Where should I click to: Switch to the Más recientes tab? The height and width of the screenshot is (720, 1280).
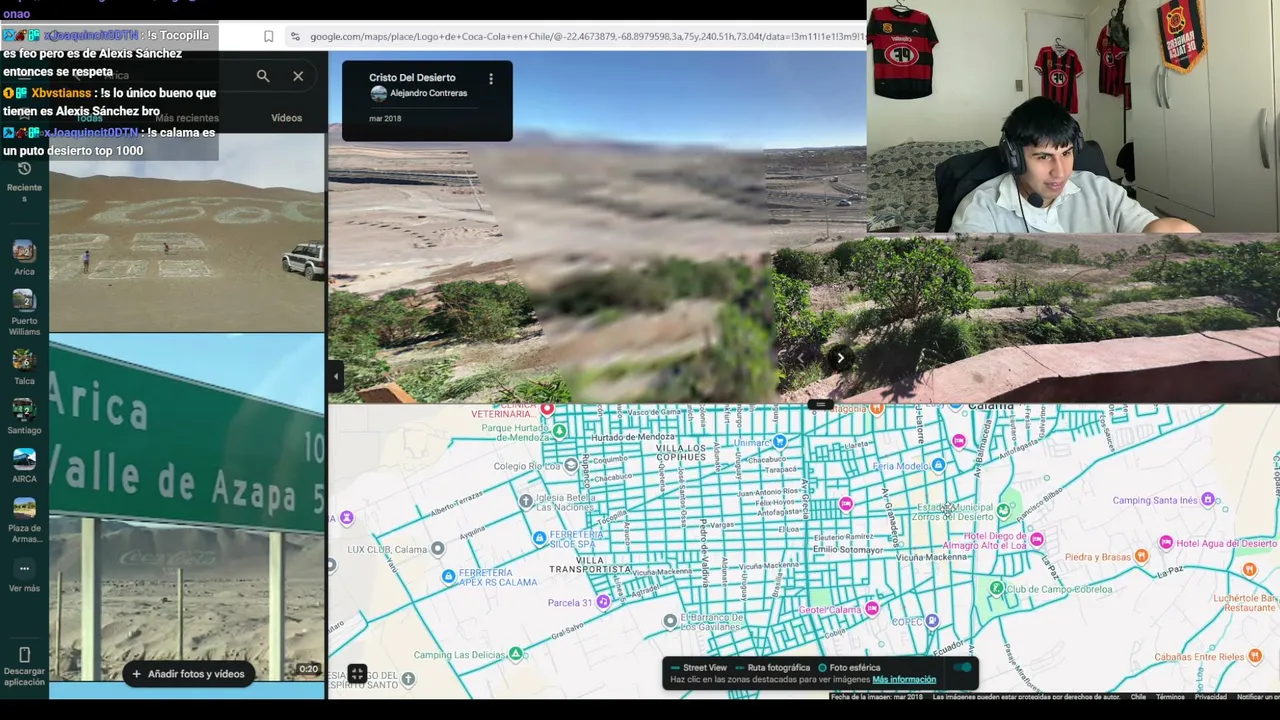[x=186, y=118]
